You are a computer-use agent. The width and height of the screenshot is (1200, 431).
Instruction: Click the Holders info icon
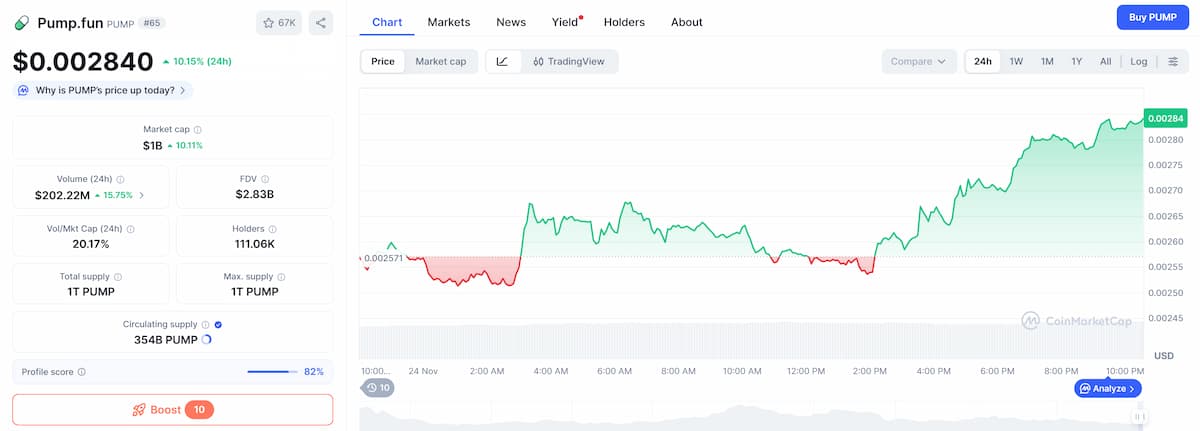(x=273, y=229)
